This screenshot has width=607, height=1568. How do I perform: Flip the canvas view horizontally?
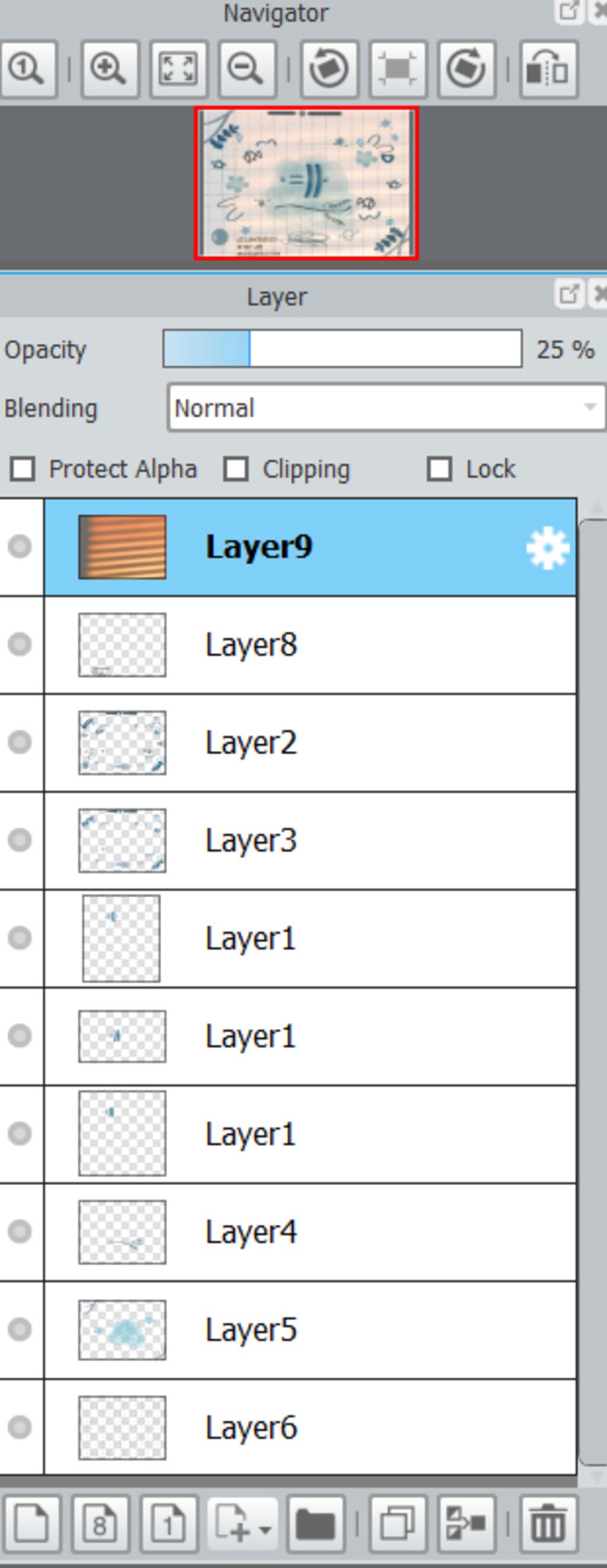(548, 69)
